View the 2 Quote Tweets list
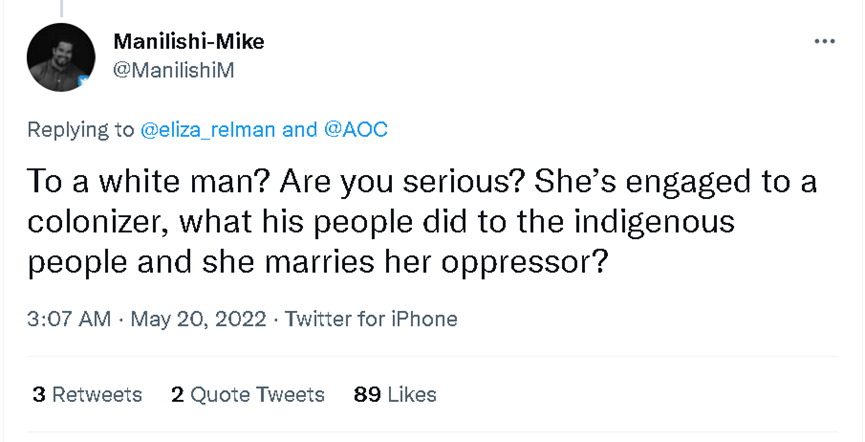The image size is (865, 442). click(247, 394)
